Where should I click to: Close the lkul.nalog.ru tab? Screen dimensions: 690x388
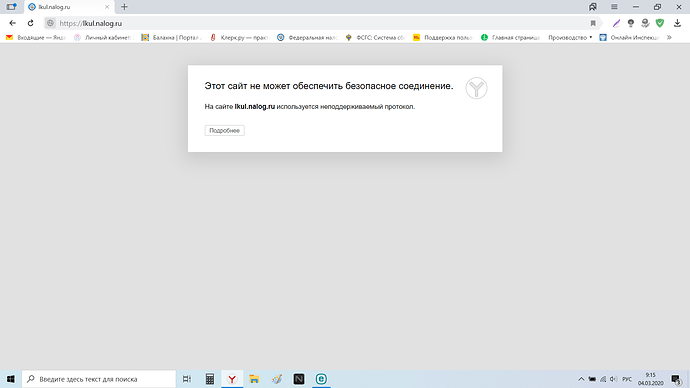pos(107,7)
